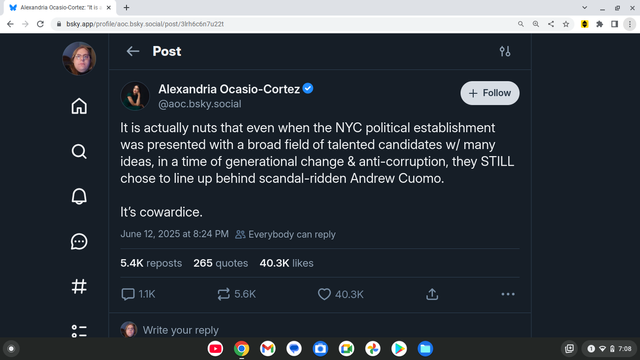Open Feeds hashtag icon in sidebar
This screenshot has height=360, width=640.
[x=79, y=286]
